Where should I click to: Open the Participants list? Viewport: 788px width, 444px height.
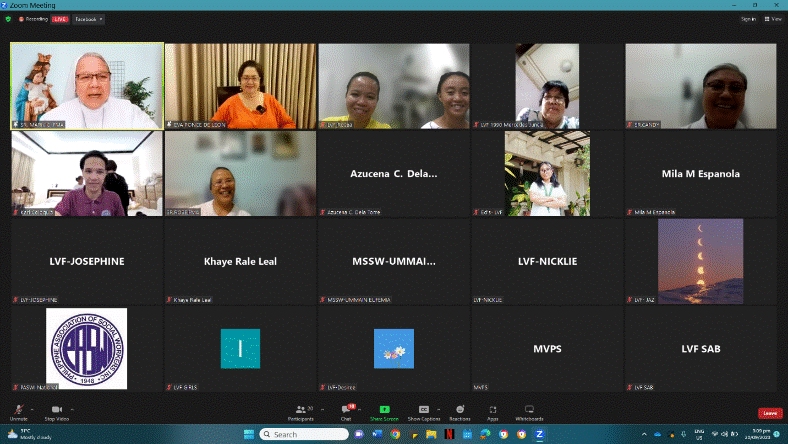tap(300, 410)
